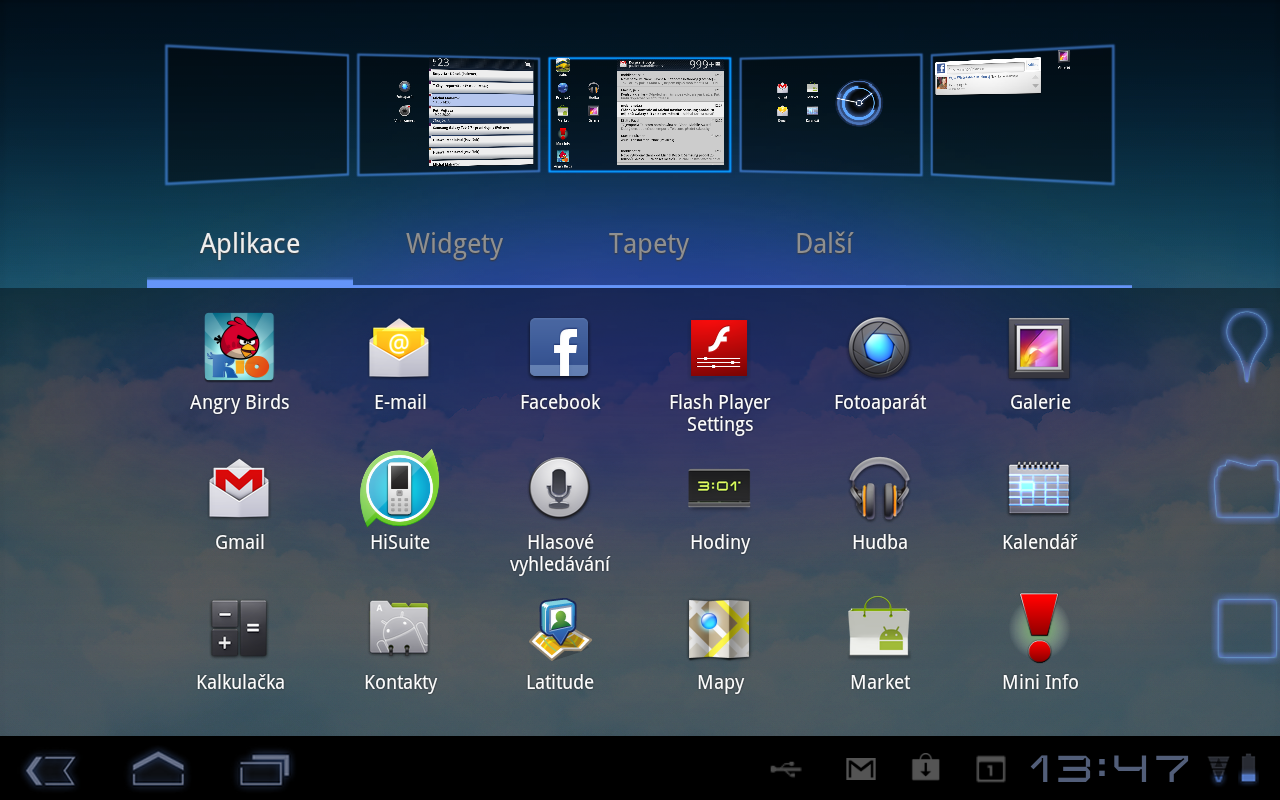Viewport: 1280px width, 800px height.
Task: Open the Mini Info app
Action: pyautogui.click(x=1040, y=628)
